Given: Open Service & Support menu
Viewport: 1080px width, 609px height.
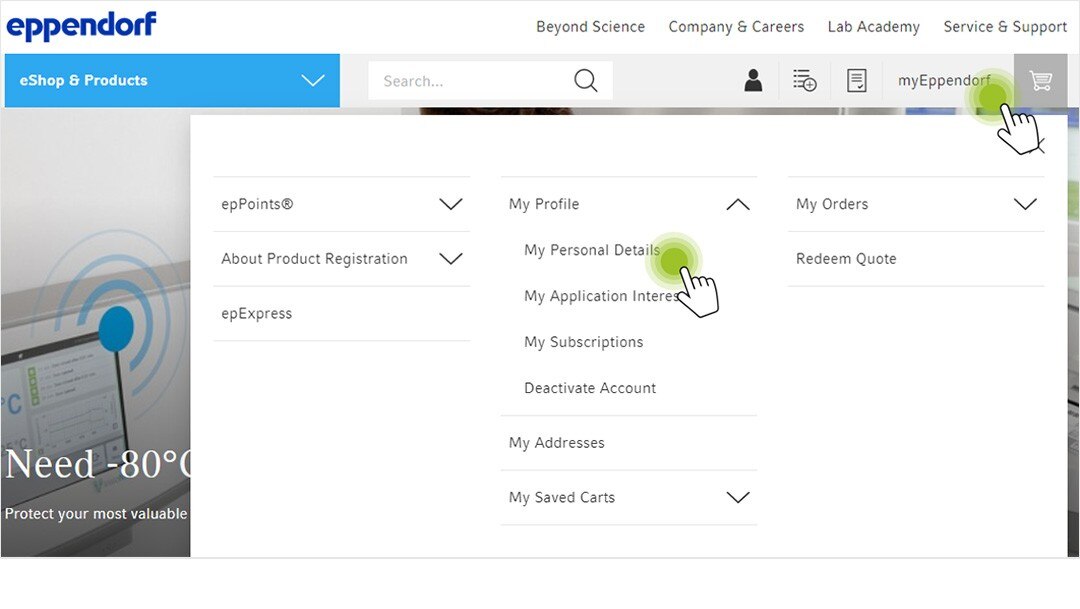Looking at the screenshot, I should pyautogui.click(x=1005, y=27).
